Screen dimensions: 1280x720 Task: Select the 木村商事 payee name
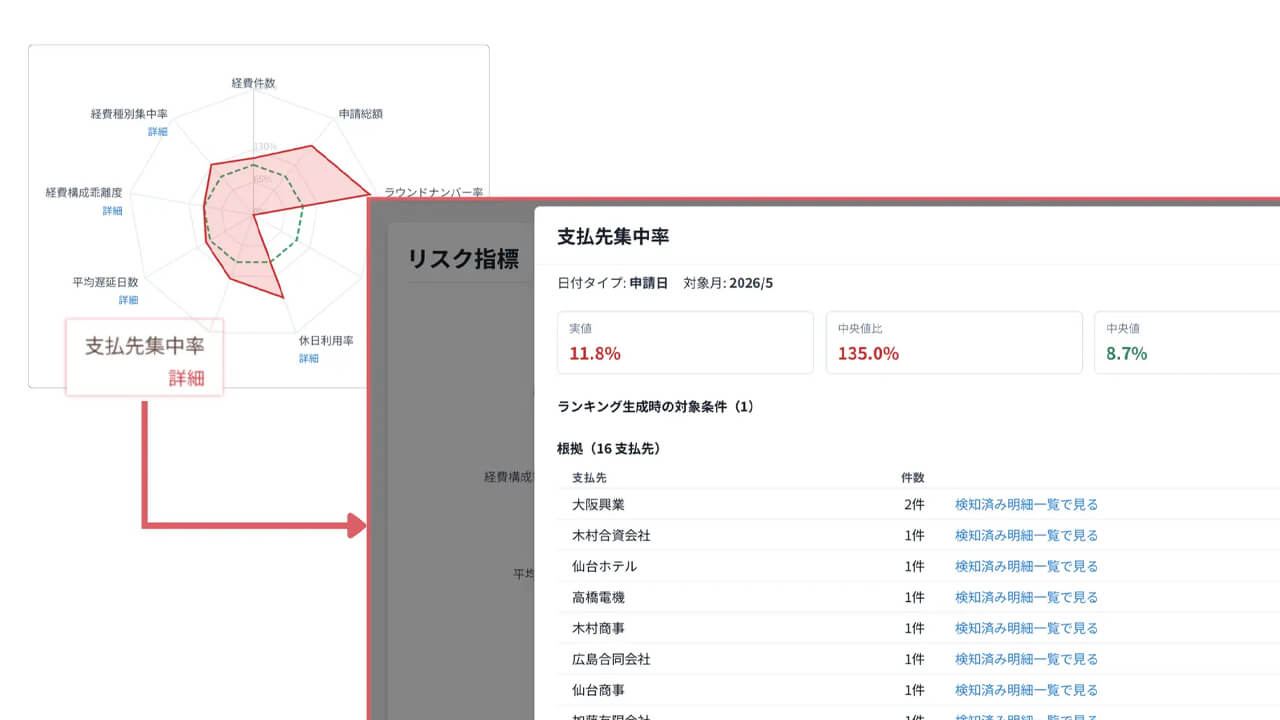coord(599,629)
